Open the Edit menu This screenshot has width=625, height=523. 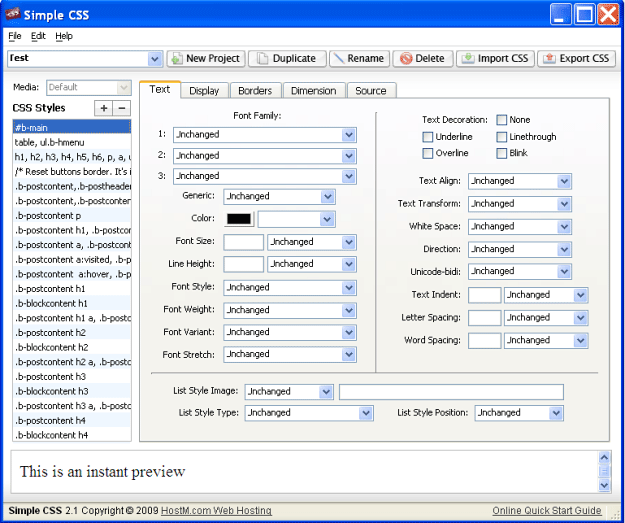[38, 36]
